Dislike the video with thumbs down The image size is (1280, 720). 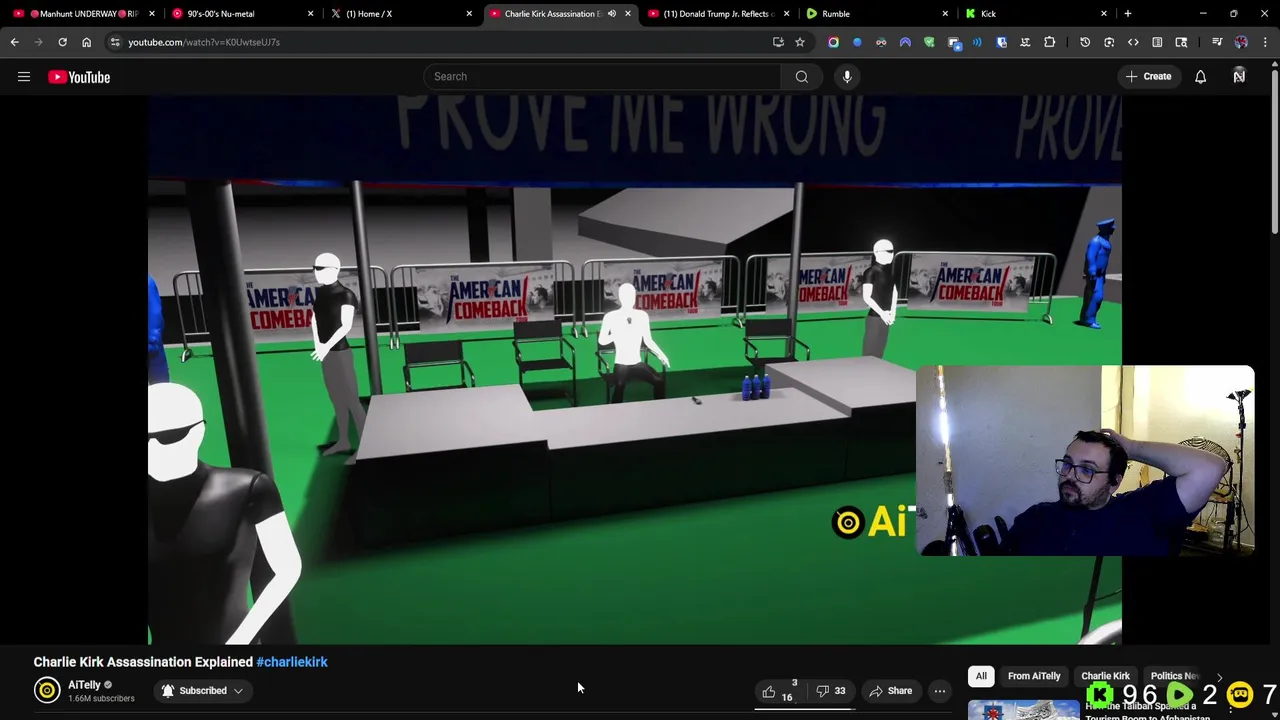830,691
